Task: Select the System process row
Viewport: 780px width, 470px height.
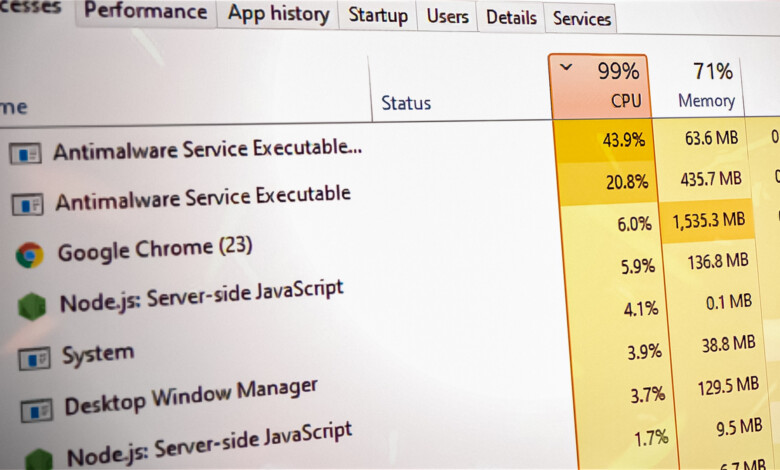Action: (98, 355)
